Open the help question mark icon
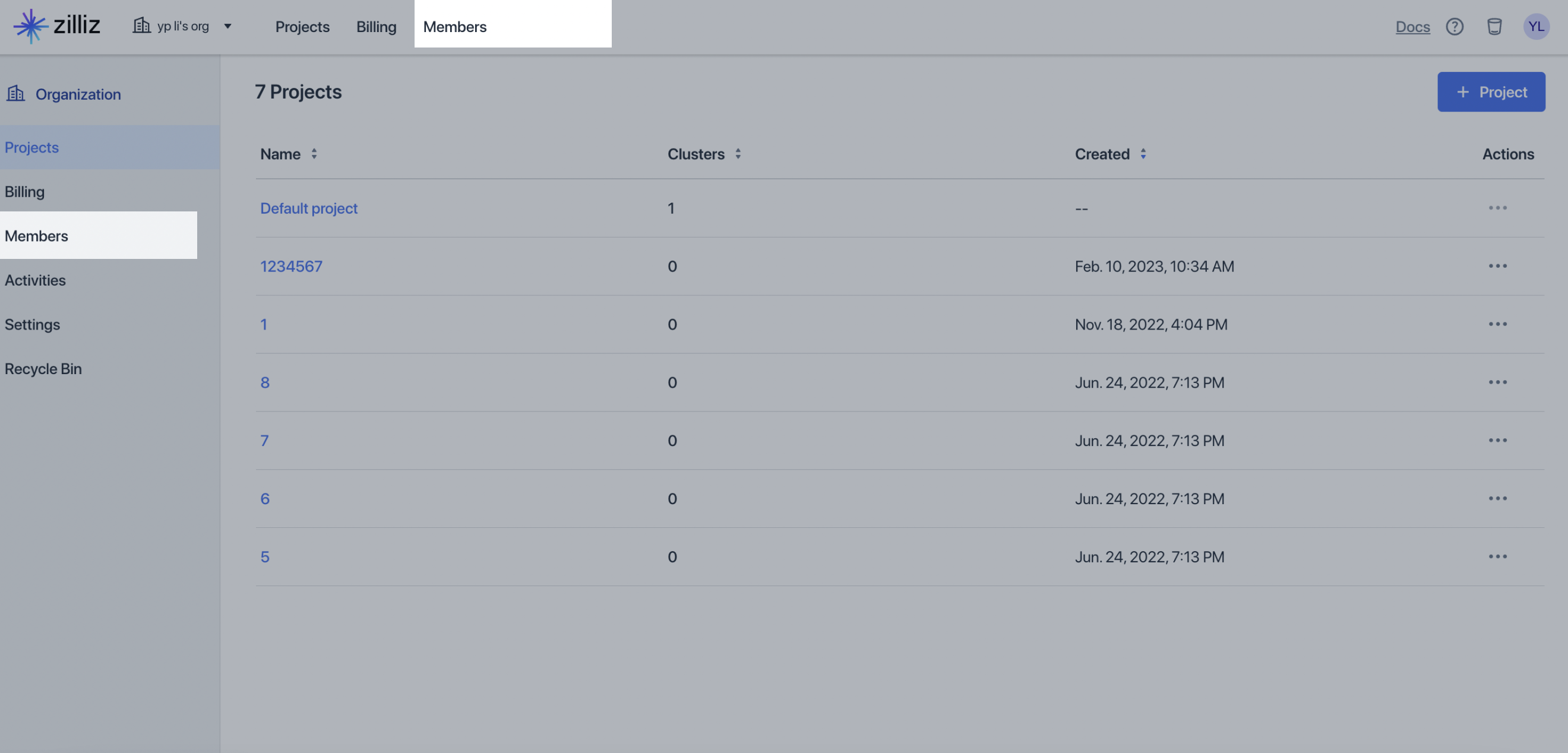 click(1454, 26)
